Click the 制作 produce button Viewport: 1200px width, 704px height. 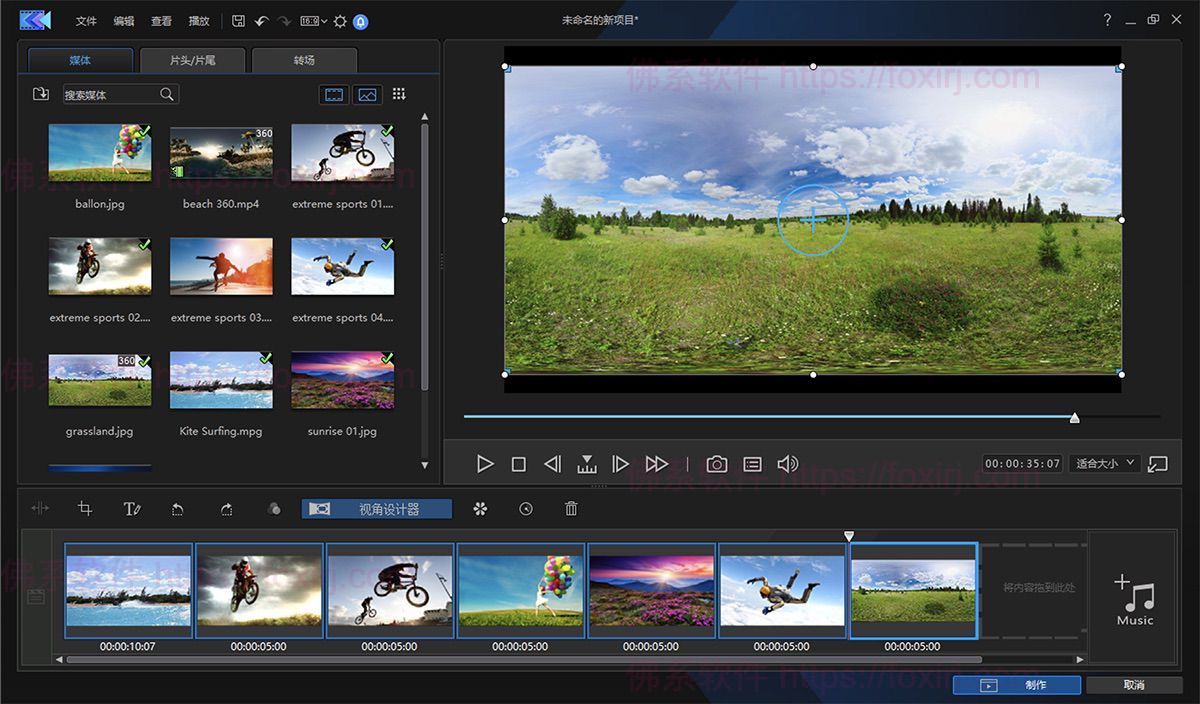tap(1017, 685)
